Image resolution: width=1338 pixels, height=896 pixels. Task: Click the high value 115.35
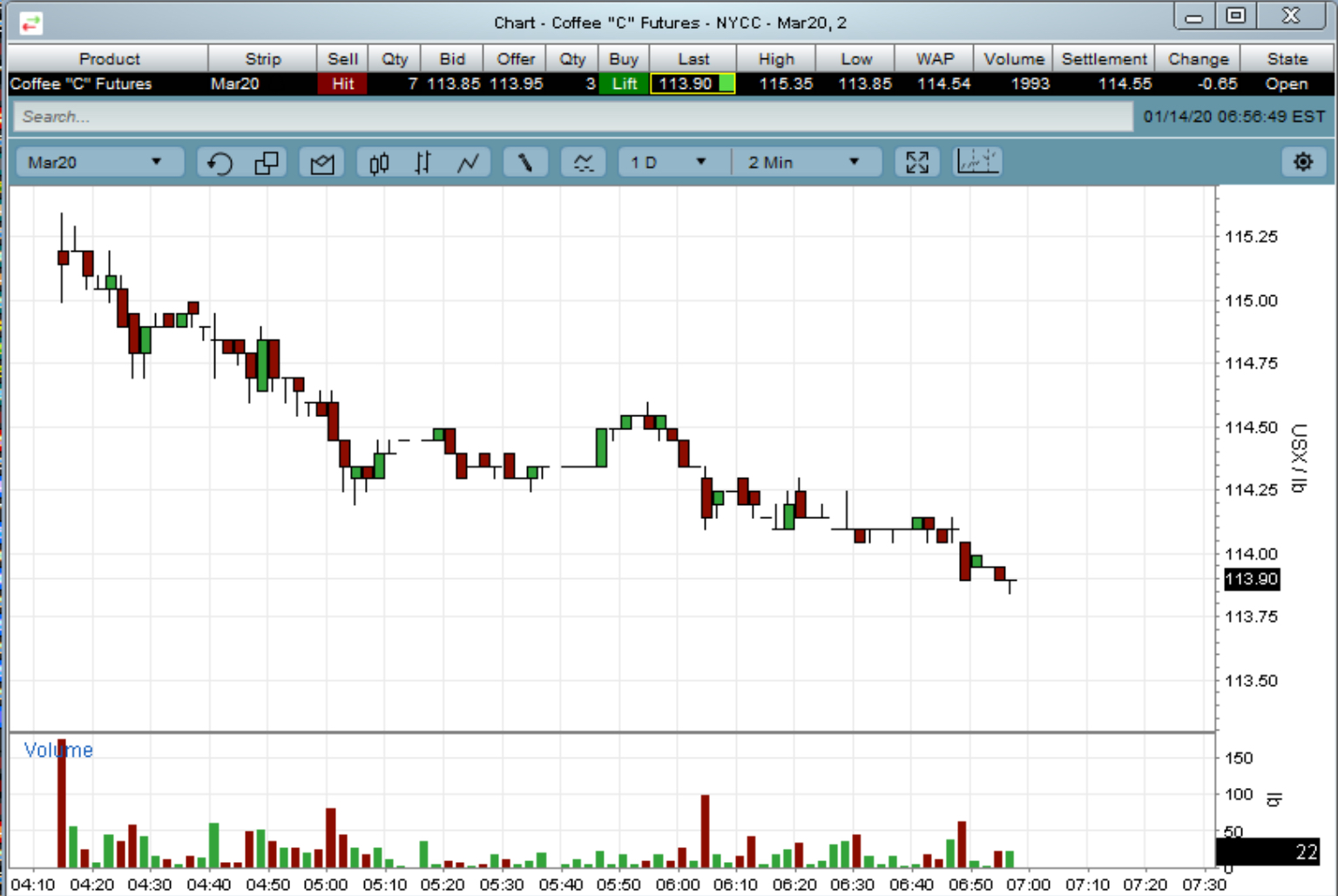click(786, 84)
